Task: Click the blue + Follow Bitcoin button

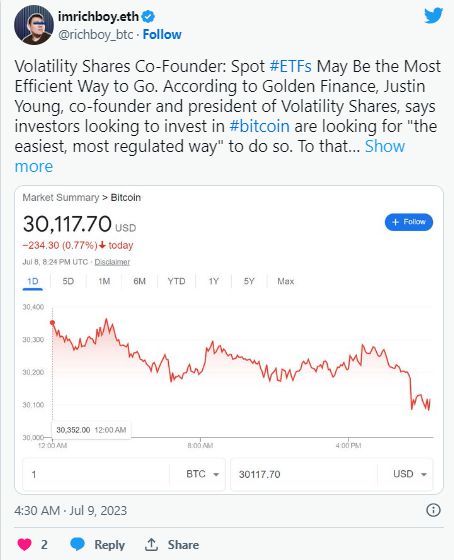Action: coord(409,222)
